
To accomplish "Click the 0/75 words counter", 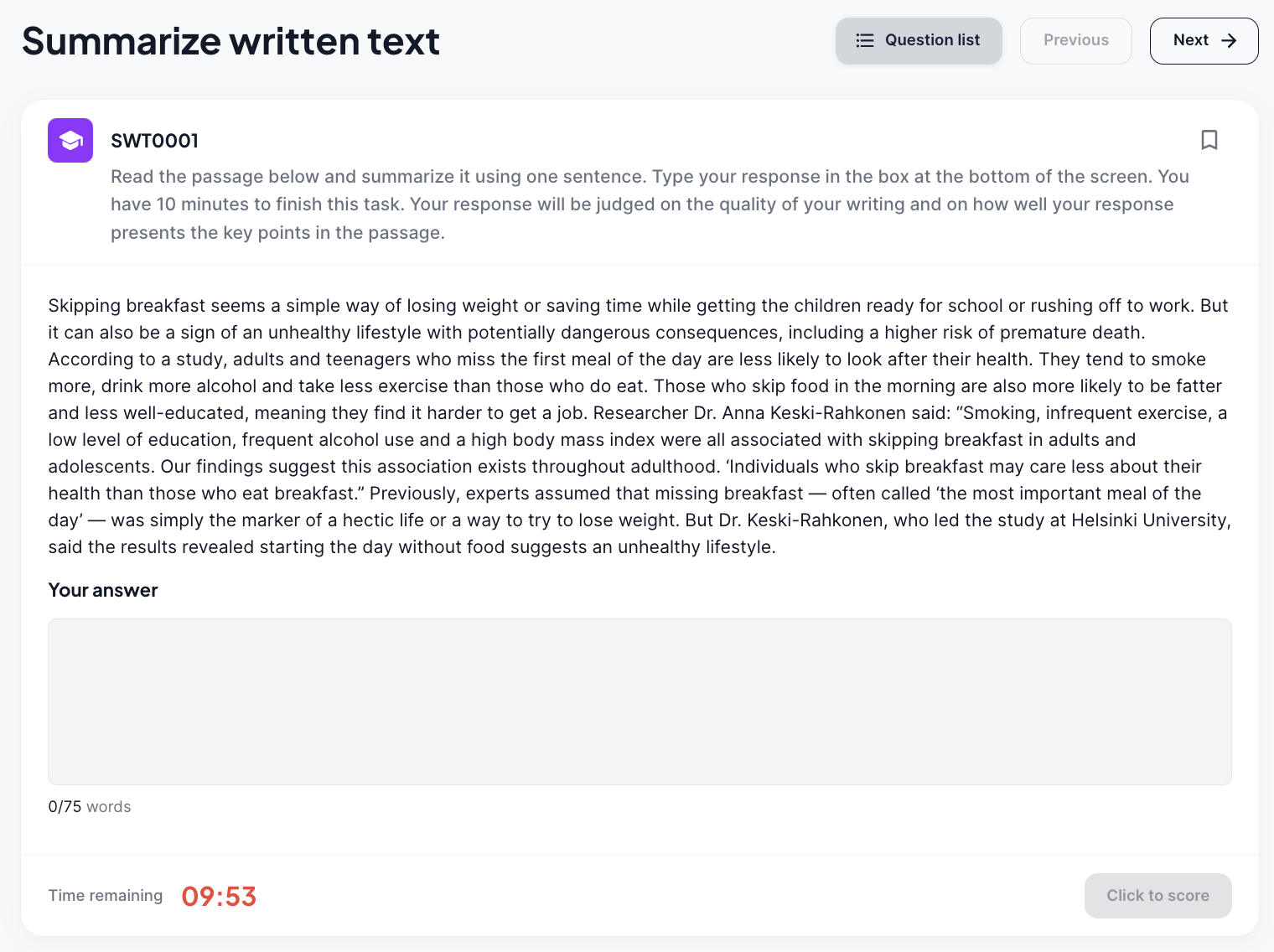I will click(90, 807).
